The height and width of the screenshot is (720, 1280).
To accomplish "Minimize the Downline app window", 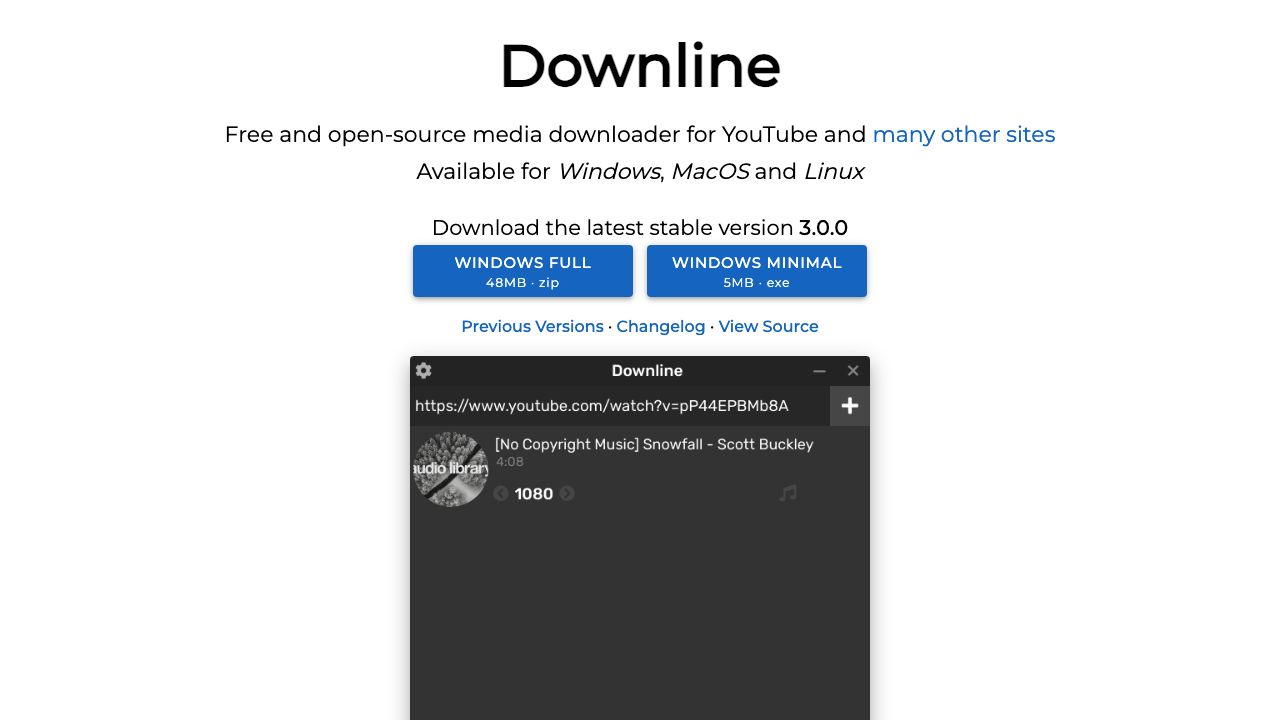I will pos(819,371).
